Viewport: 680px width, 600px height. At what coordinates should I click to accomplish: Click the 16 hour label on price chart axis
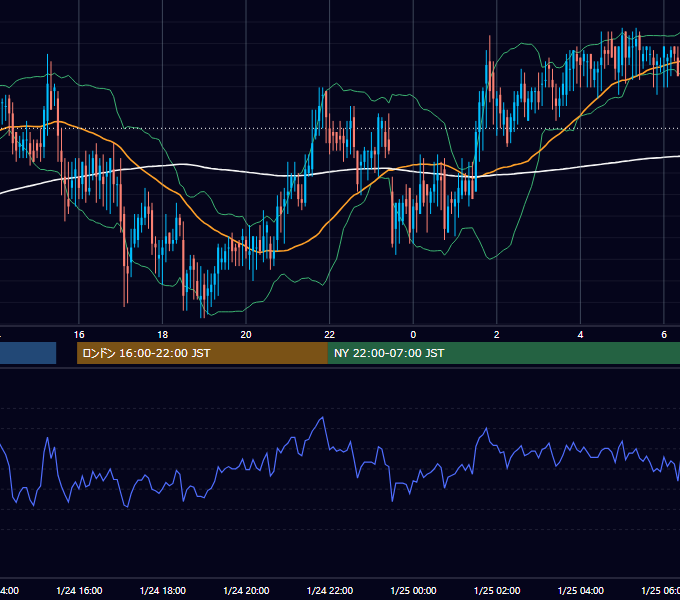point(79,335)
